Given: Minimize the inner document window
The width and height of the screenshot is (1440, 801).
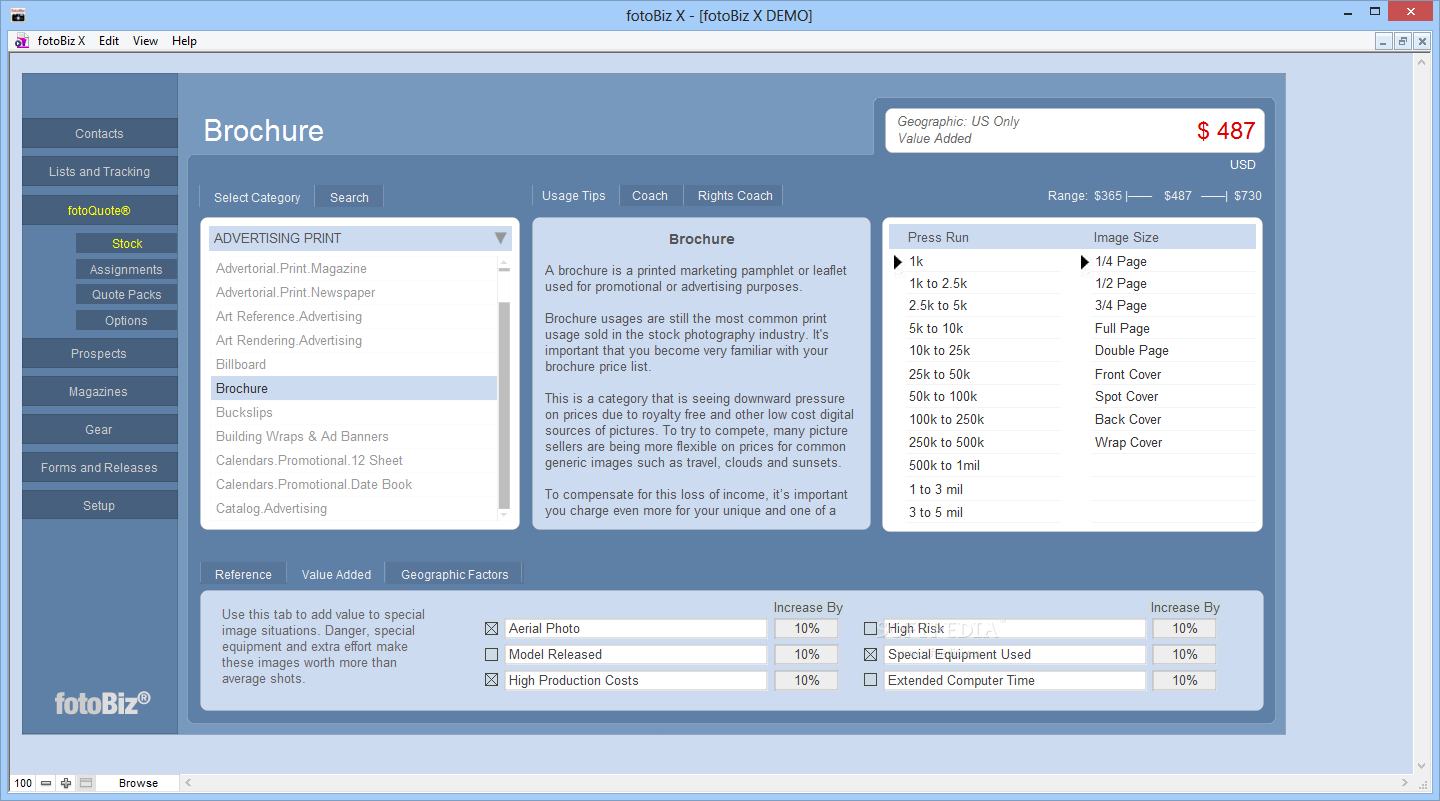Looking at the screenshot, I should [1384, 41].
